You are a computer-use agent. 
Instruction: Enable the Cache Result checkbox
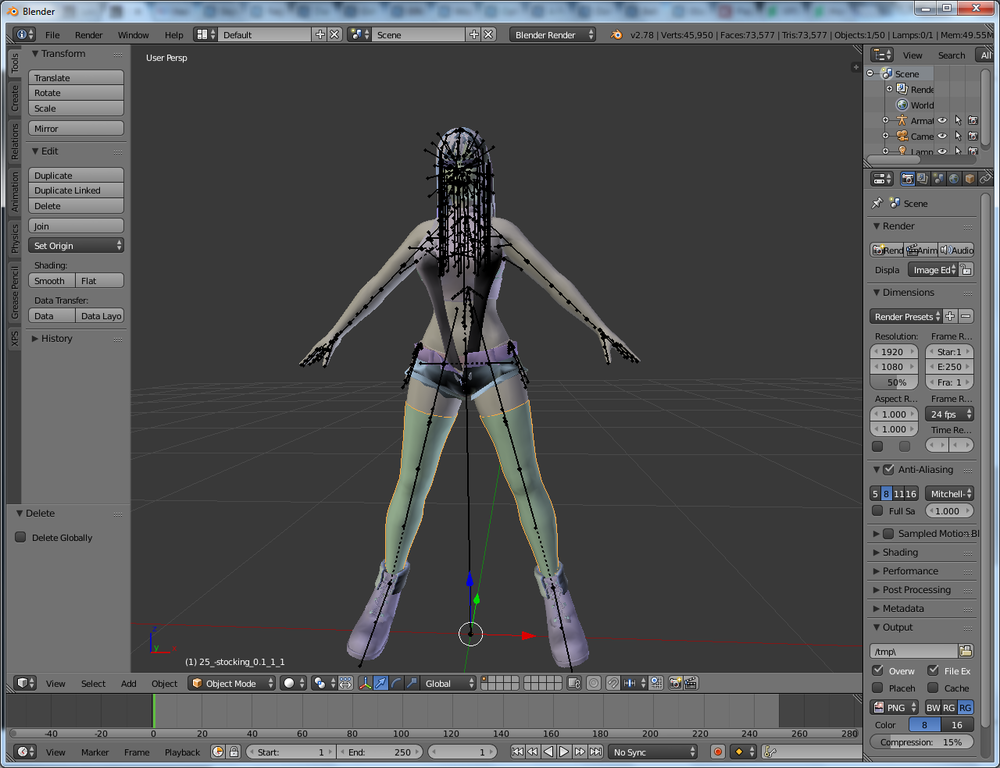933,688
